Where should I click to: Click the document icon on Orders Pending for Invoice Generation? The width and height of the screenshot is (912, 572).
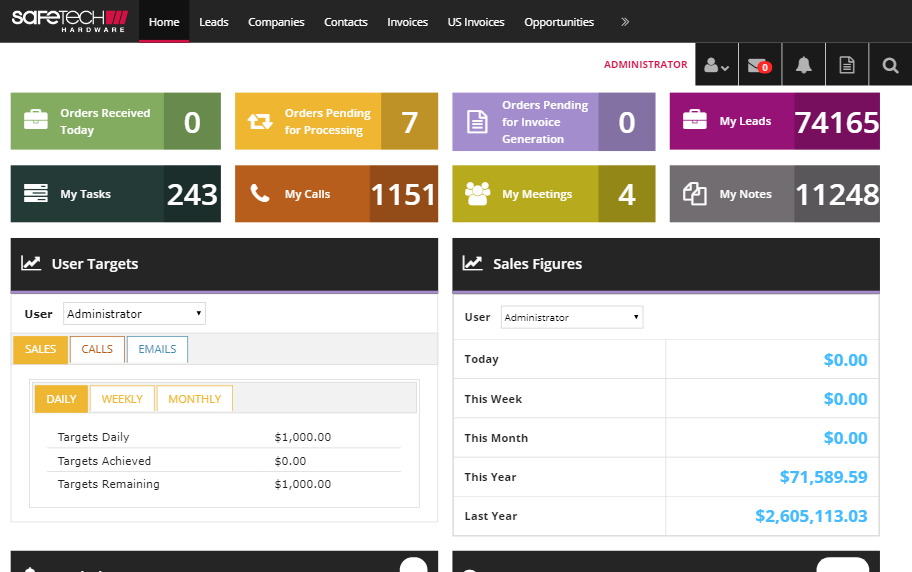click(477, 122)
